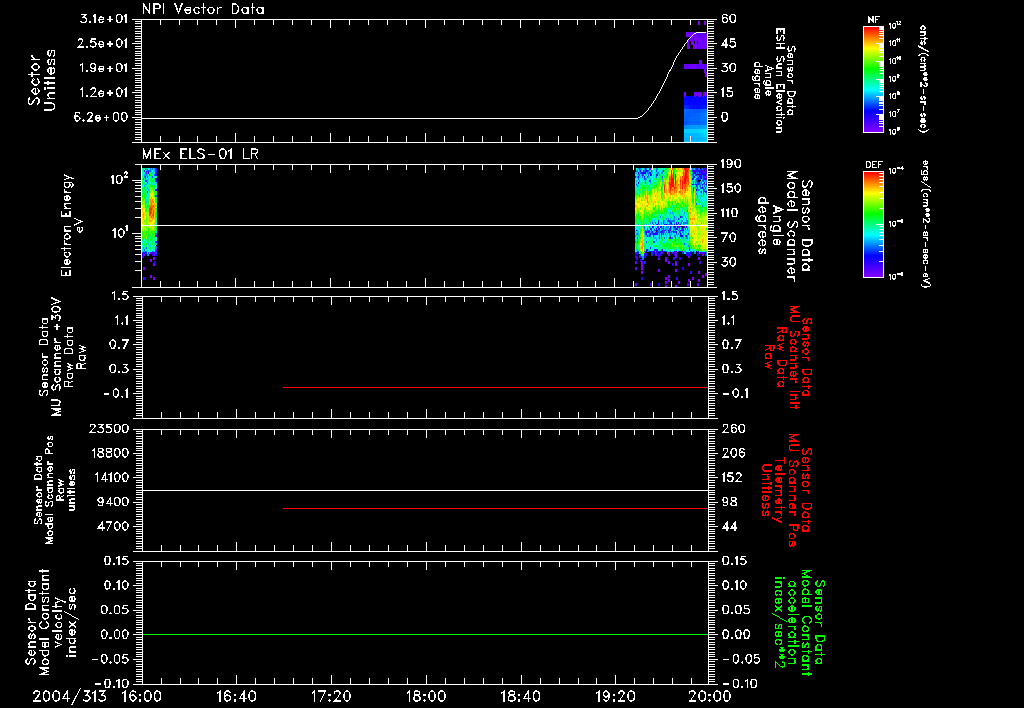
Task: Click the 20:00 end time label
Action: [710, 696]
